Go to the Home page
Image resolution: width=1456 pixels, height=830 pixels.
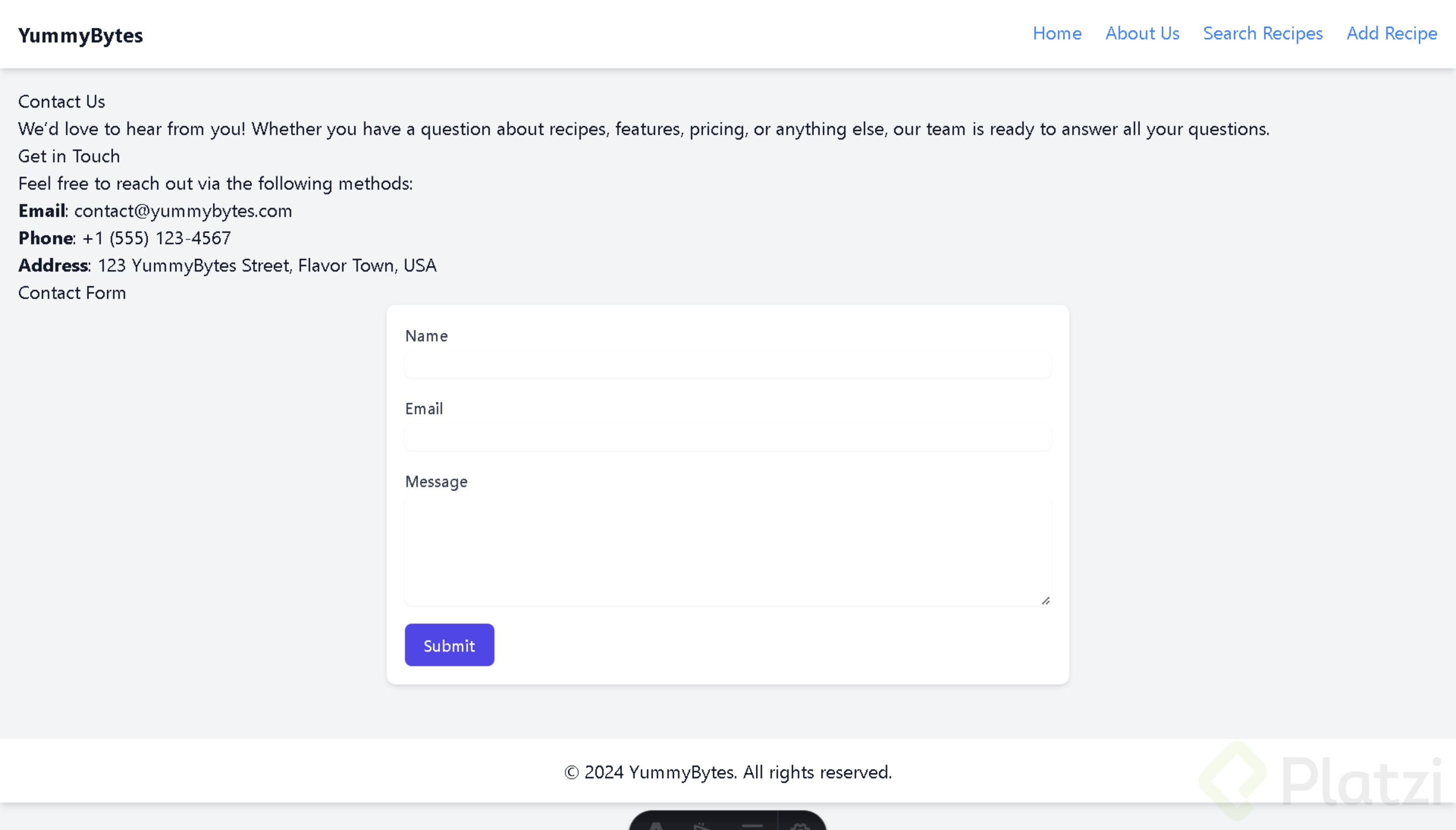[x=1057, y=33]
